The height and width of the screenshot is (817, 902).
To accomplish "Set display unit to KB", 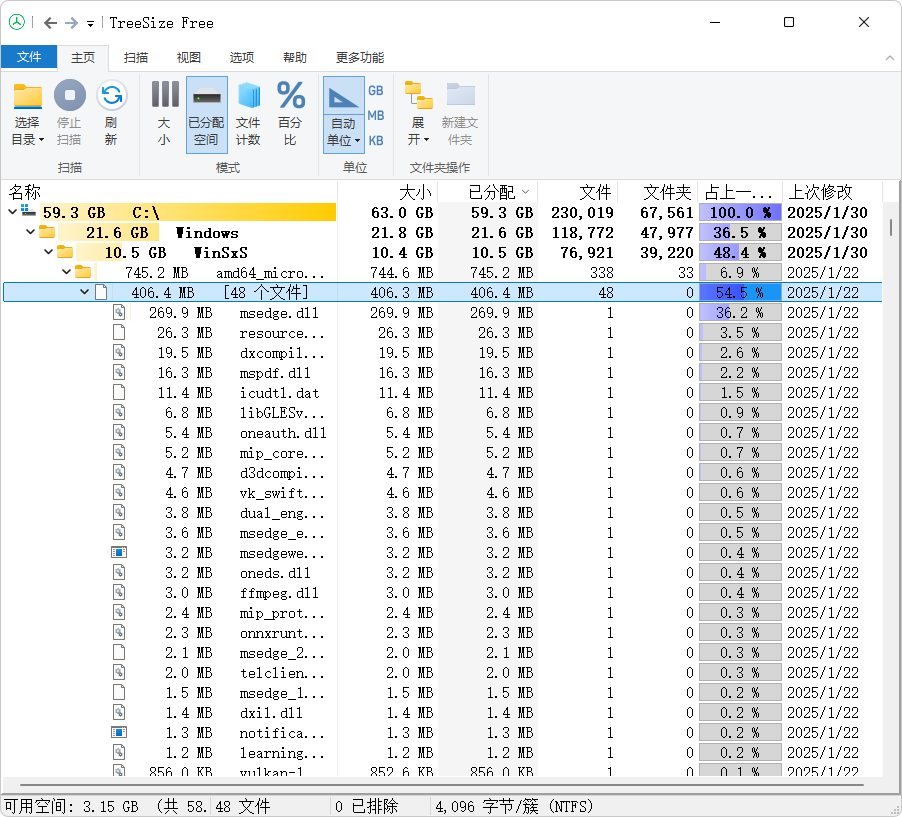I will pyautogui.click(x=376, y=140).
